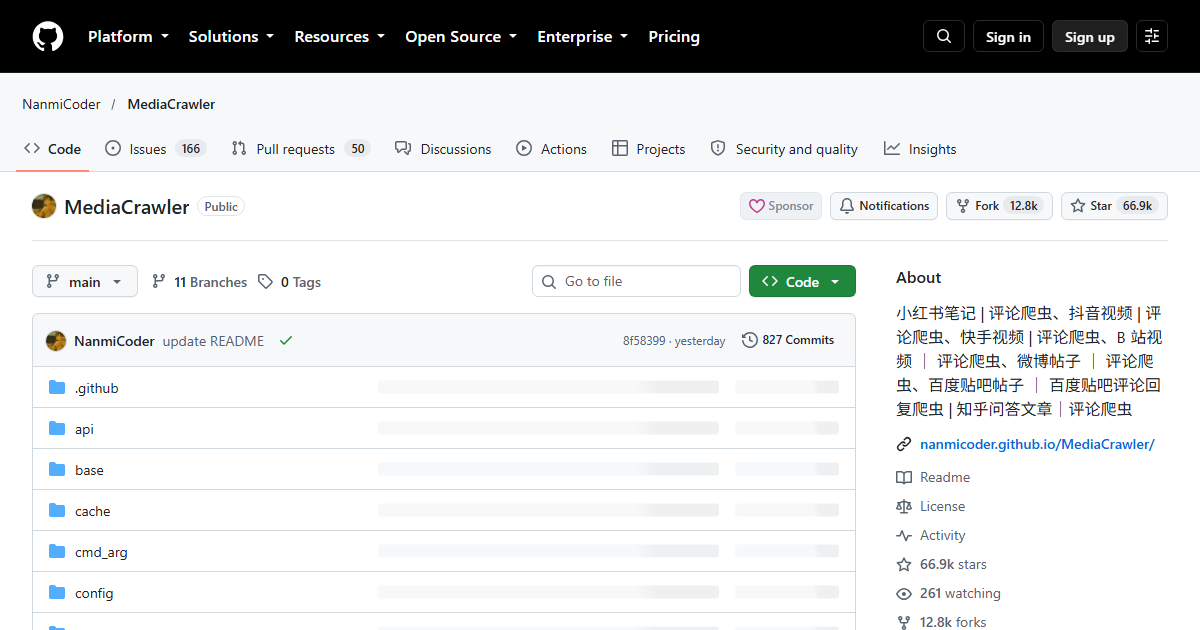1200x630 pixels.
Task: Go to the GitHub homepage logo
Action: pos(48,37)
